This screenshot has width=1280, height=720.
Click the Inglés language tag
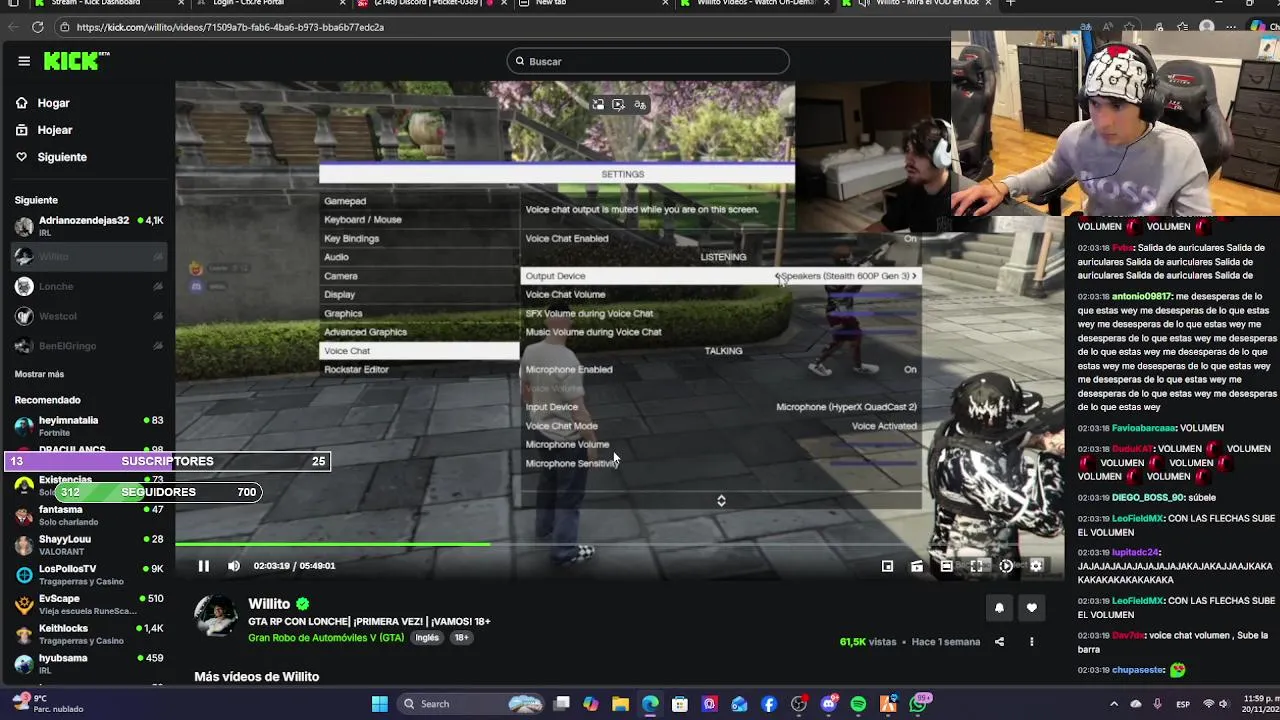pos(427,638)
